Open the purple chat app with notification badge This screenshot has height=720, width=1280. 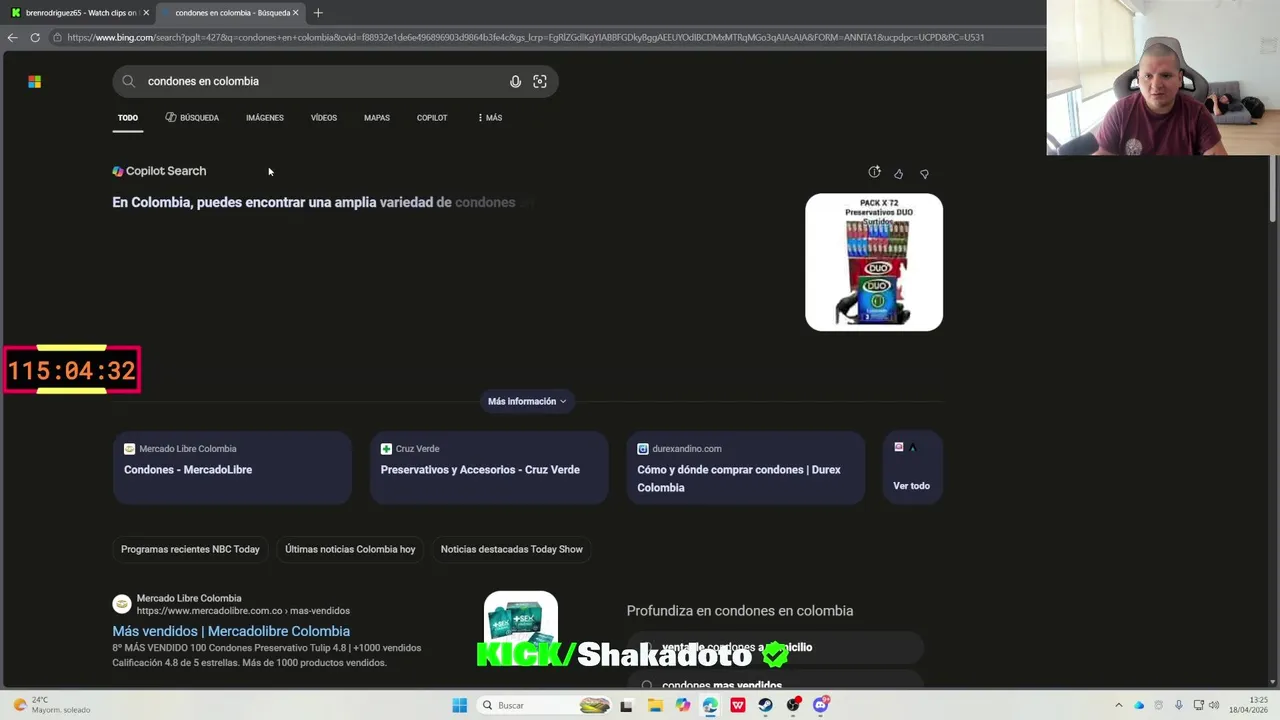[821, 705]
